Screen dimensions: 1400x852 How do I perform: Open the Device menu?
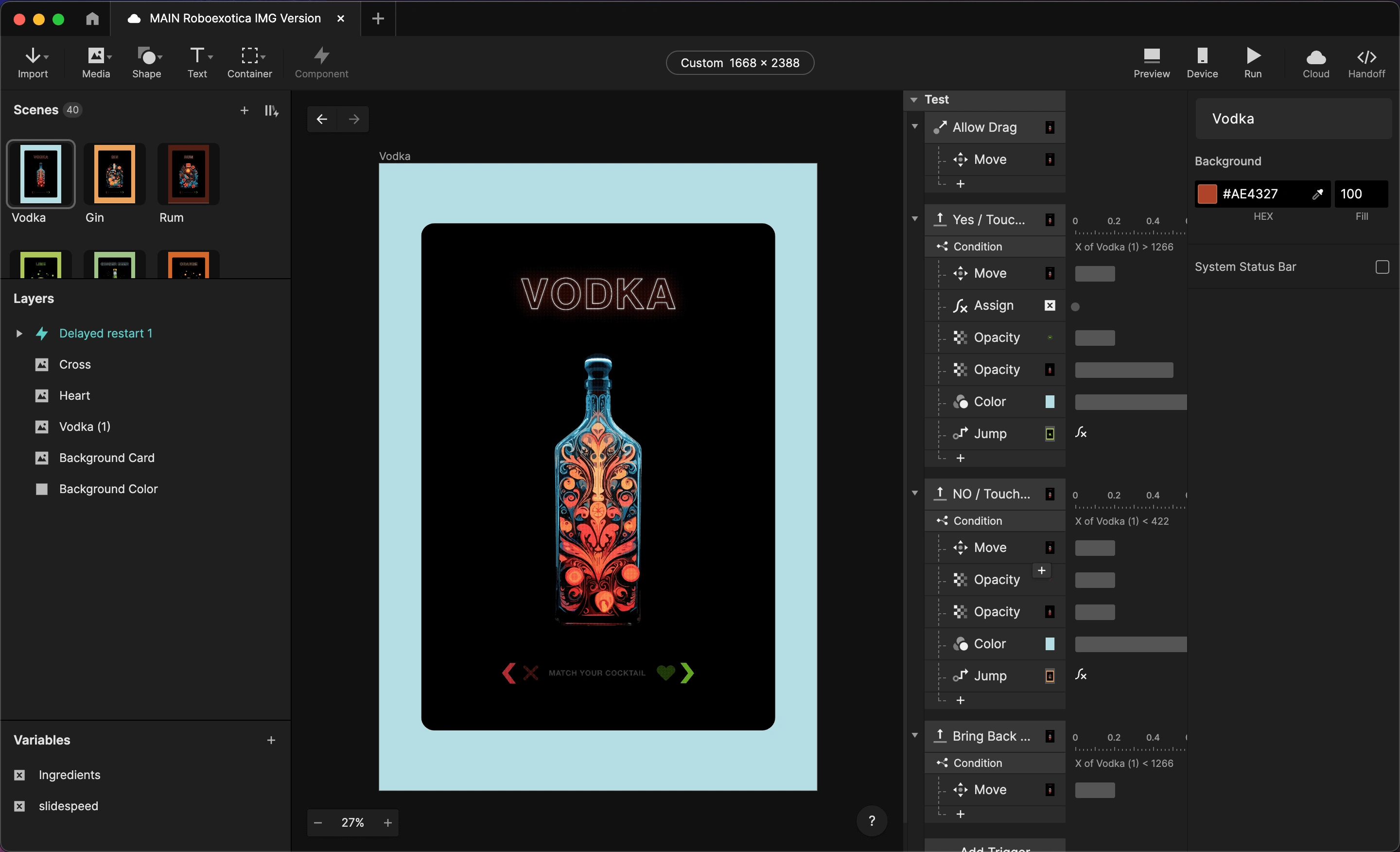(x=1202, y=63)
